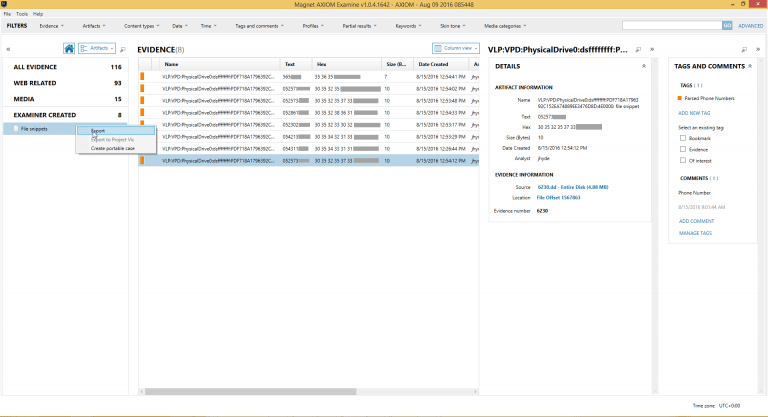Open the Keywords filter dropdown
Viewport: 768px width, 417px height.
tap(408, 26)
